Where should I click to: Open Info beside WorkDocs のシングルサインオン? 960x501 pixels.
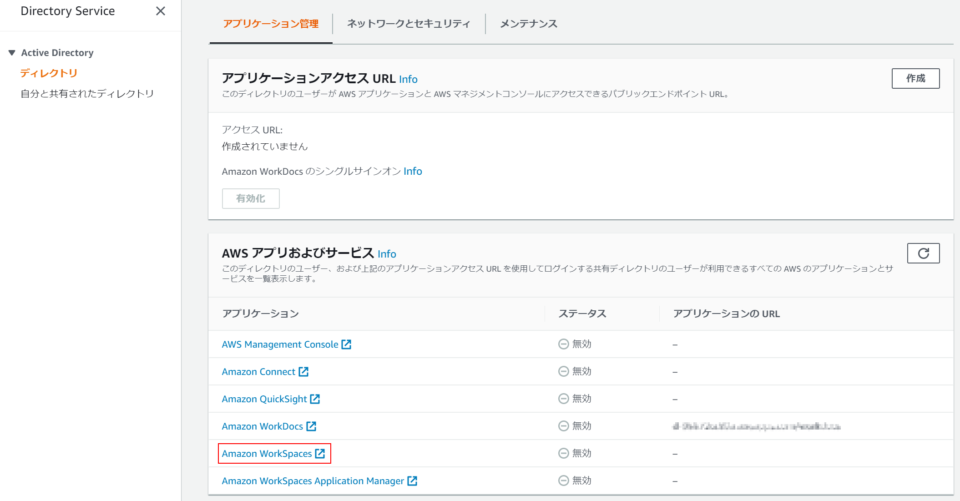tap(413, 171)
